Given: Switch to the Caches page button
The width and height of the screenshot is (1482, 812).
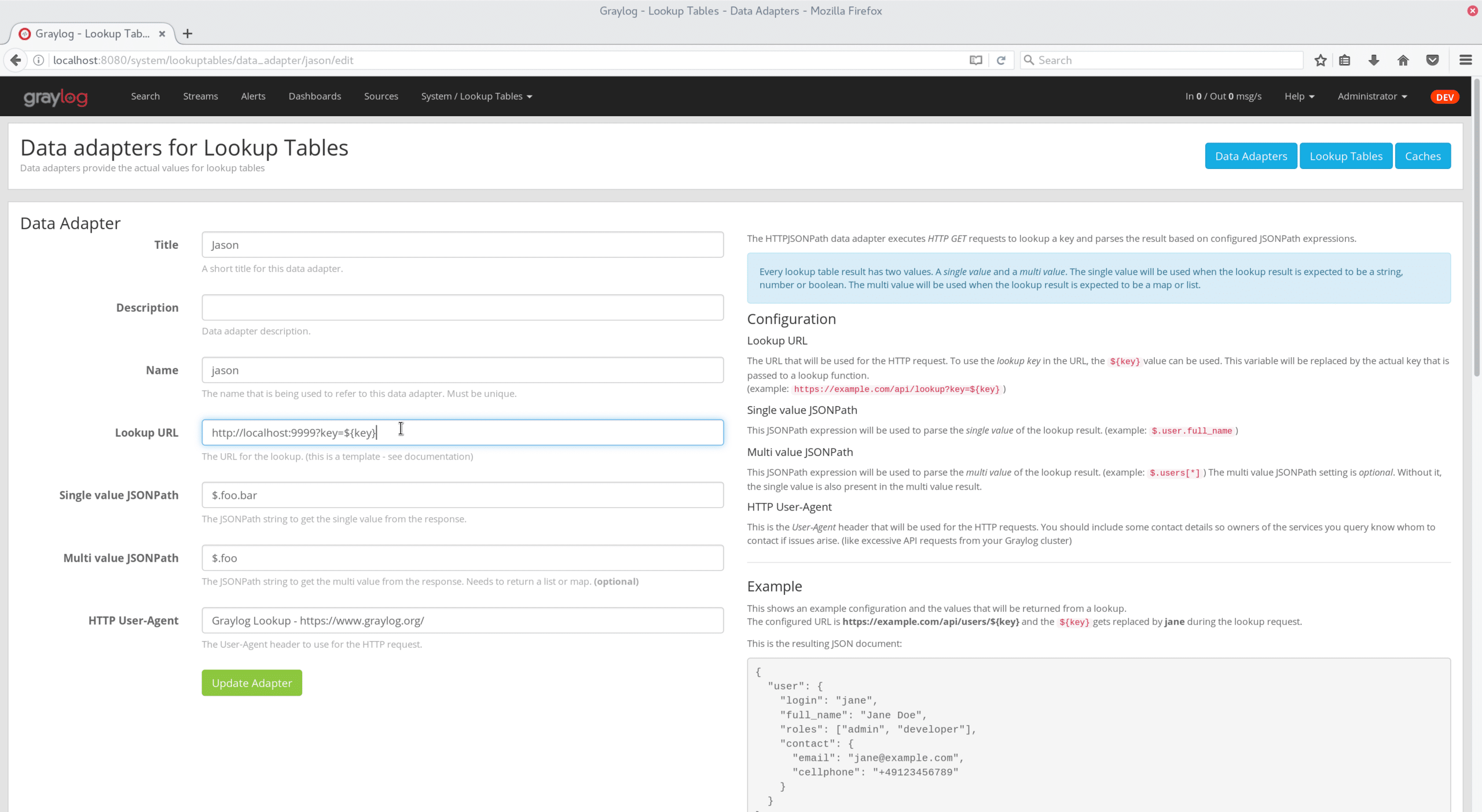Looking at the screenshot, I should tap(1422, 156).
